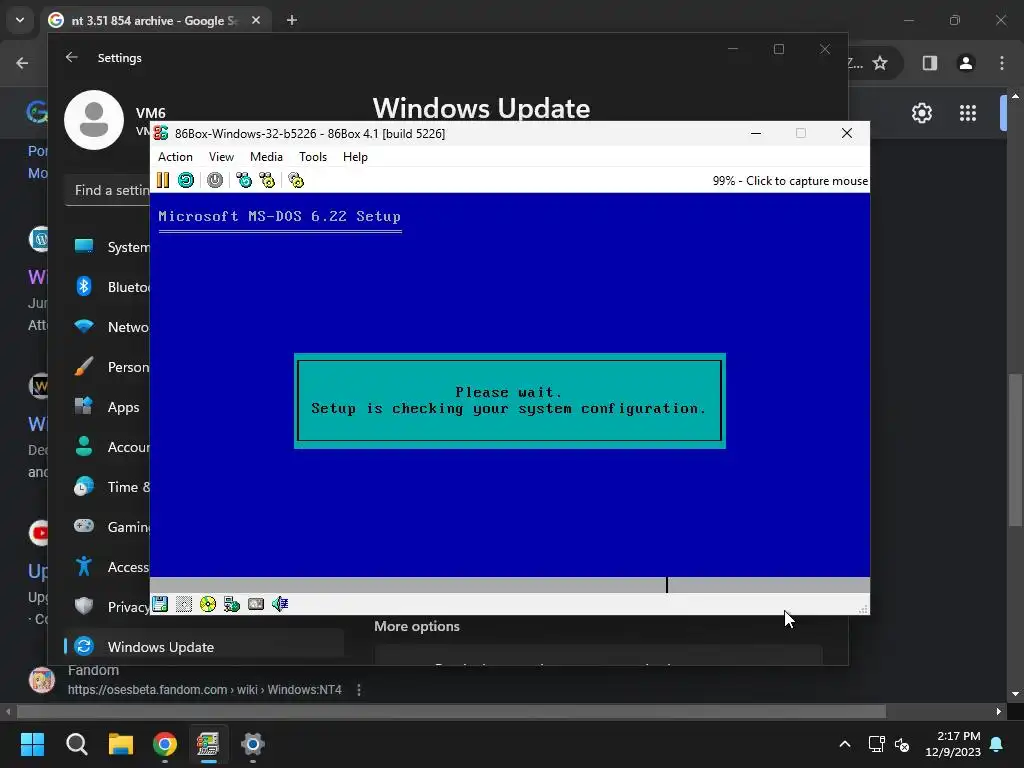
Task: Click muted volume tray icon
Action: (x=902, y=744)
